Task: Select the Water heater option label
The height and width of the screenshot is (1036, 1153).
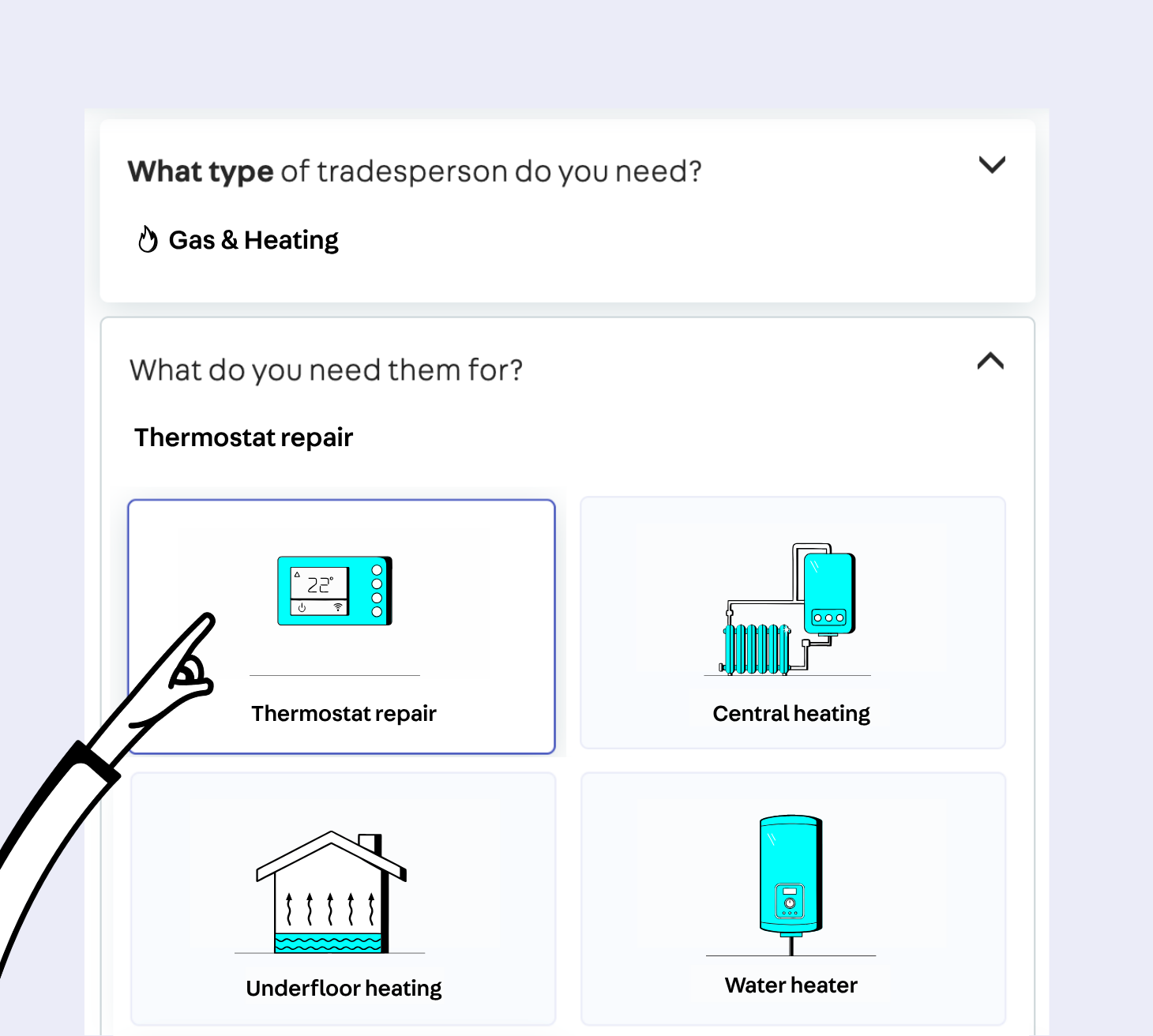Action: (791, 985)
